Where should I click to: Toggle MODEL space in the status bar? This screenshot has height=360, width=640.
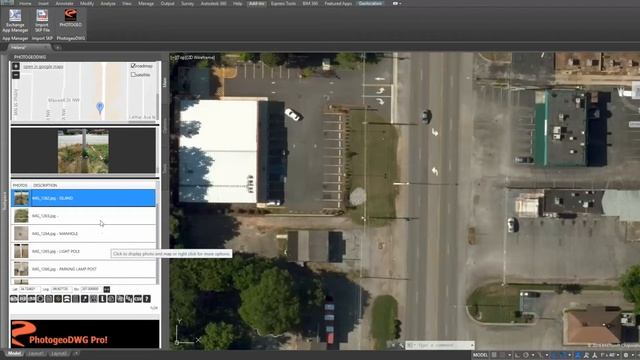pos(480,355)
